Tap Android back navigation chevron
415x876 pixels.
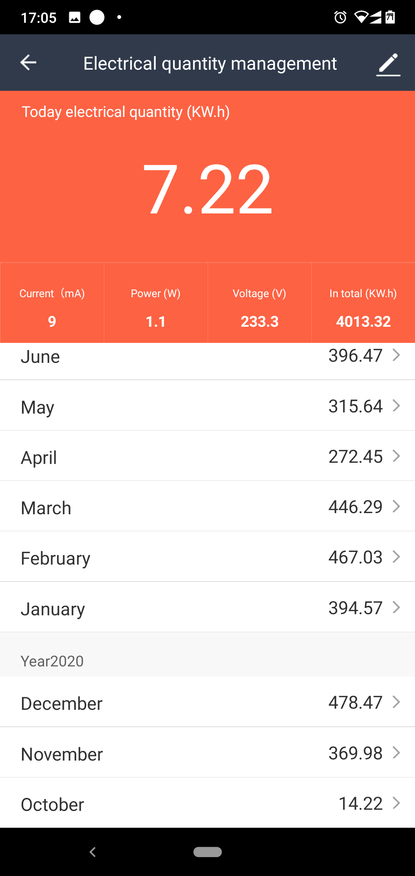tap(93, 852)
